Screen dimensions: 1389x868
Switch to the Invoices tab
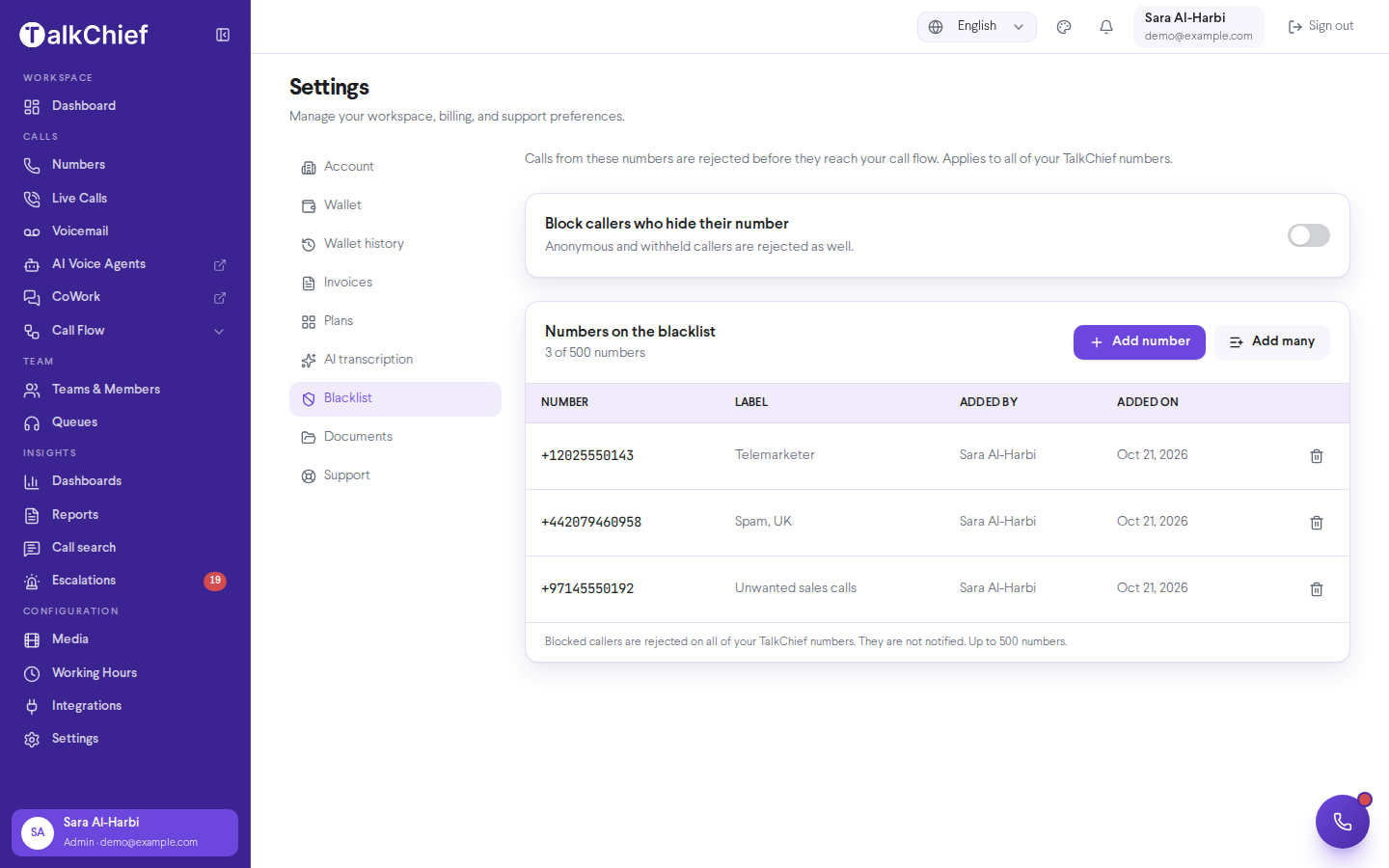(x=395, y=283)
